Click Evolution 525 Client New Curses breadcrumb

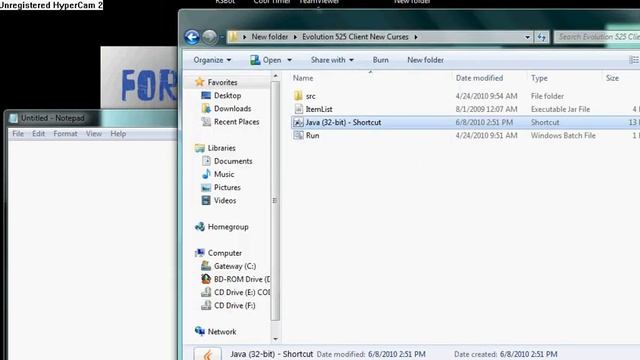[x=355, y=37]
